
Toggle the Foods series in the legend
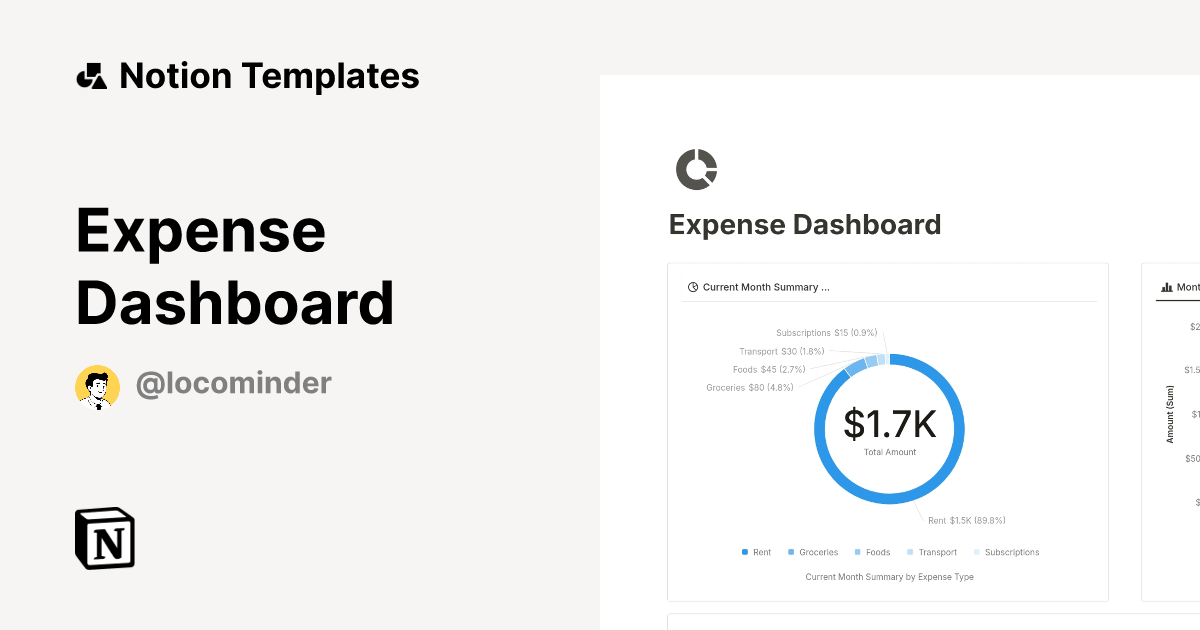[873, 552]
